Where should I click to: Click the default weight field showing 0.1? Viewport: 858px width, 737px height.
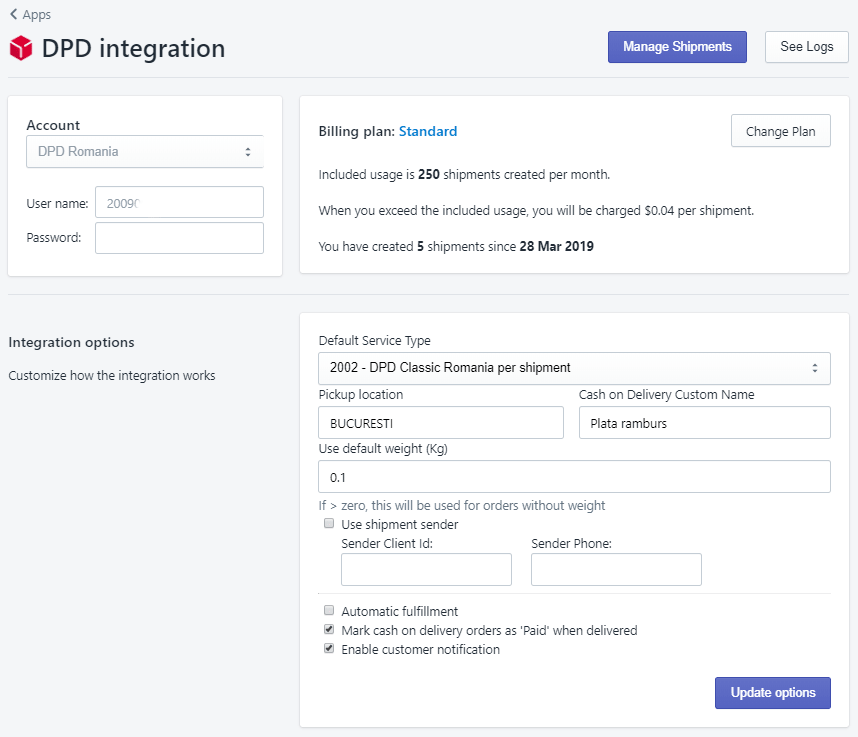click(574, 477)
